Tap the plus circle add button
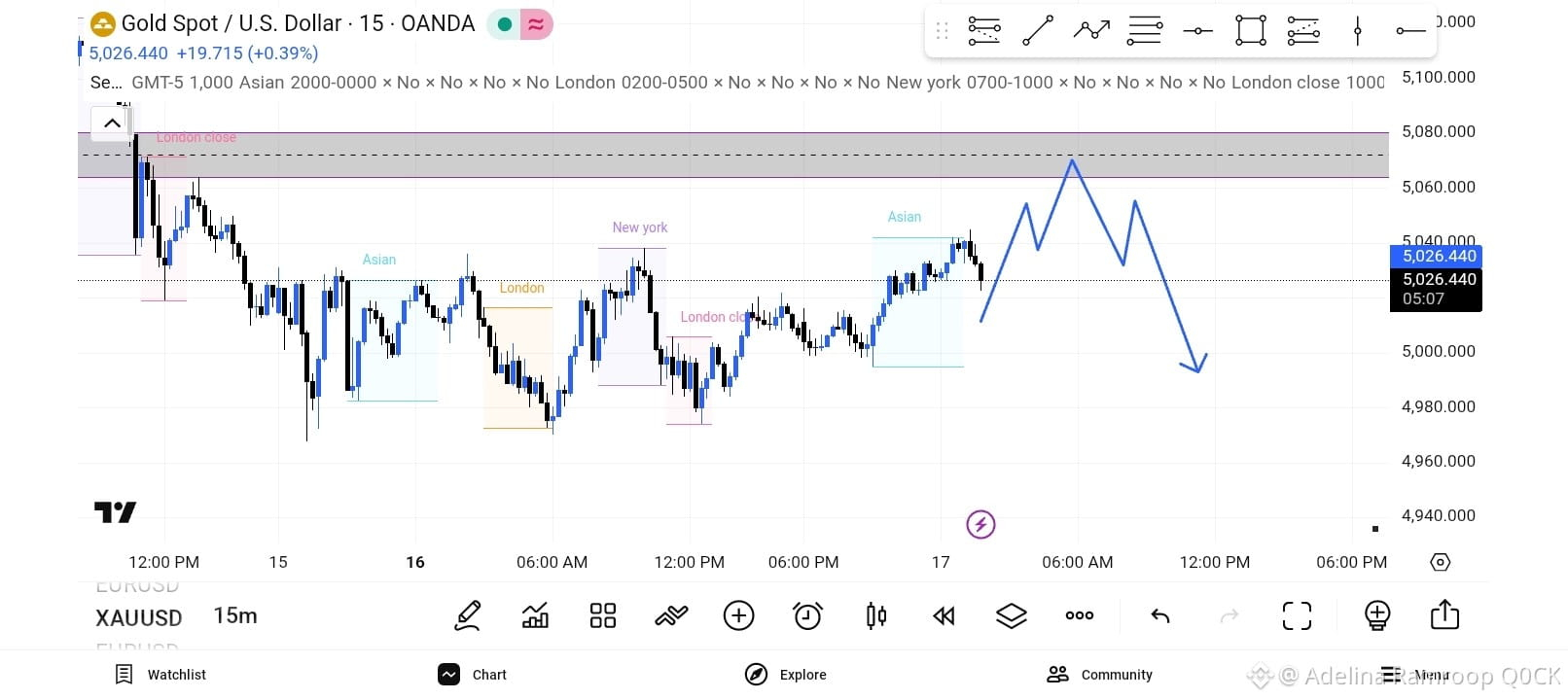Image resolution: width=1568 pixels, height=700 pixels. [739, 615]
